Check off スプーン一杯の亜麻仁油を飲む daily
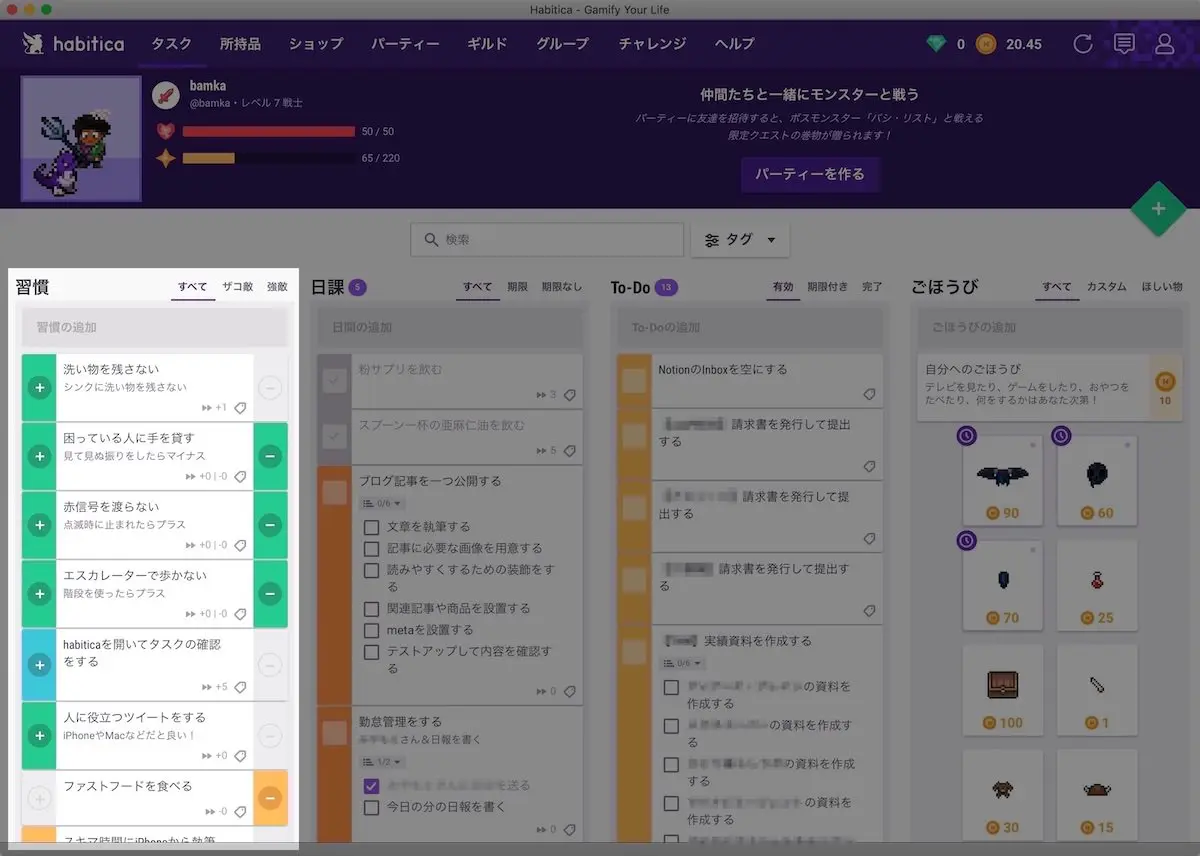 coord(335,437)
